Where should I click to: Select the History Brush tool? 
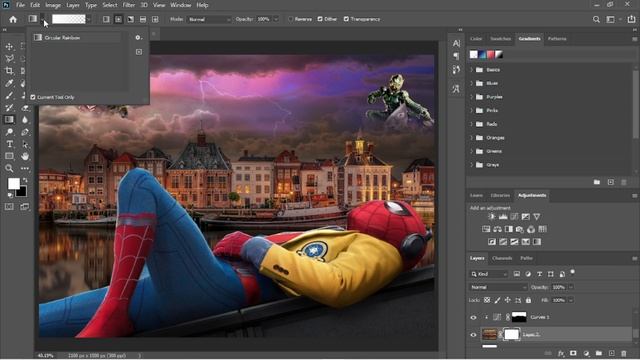9,107
